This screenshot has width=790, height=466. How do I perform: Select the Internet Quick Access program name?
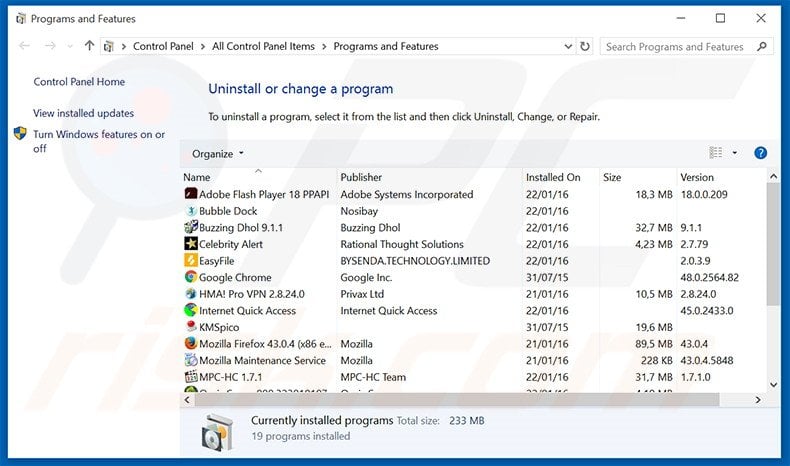[x=247, y=311]
